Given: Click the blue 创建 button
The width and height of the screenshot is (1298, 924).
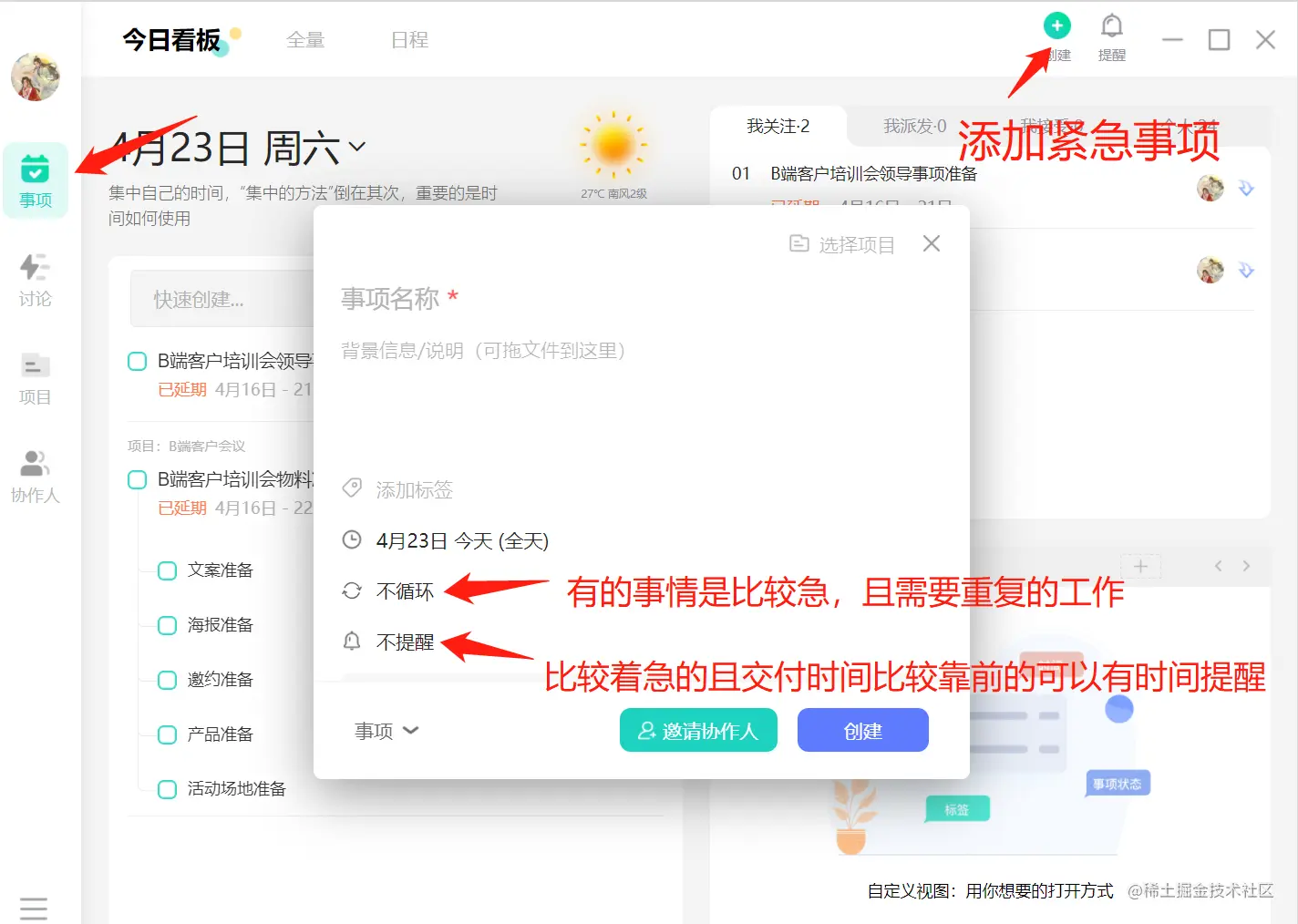Looking at the screenshot, I should (863, 730).
